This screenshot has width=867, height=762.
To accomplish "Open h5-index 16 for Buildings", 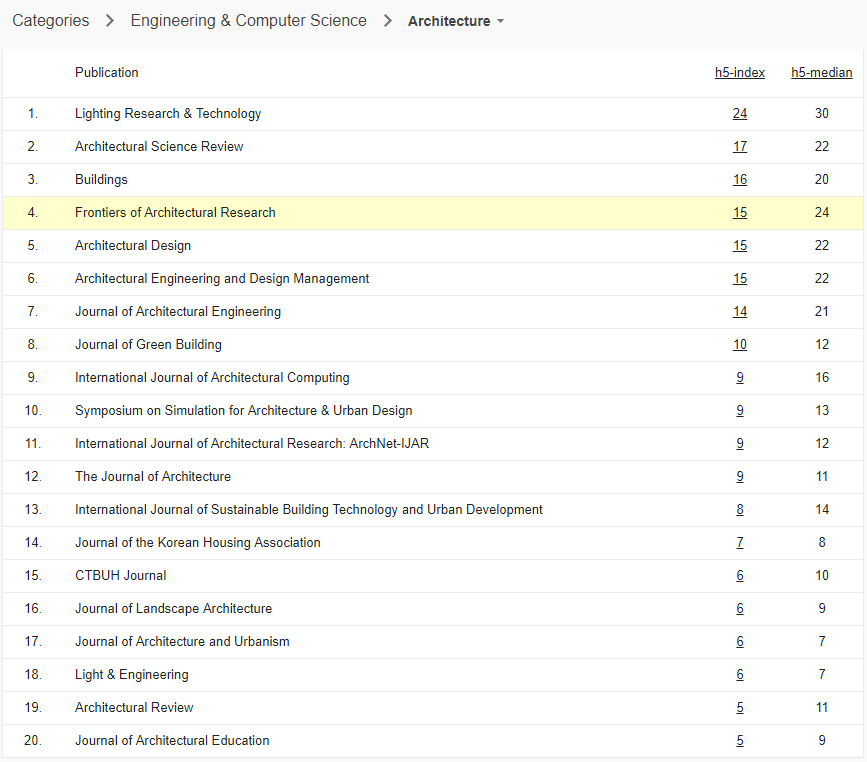I will coord(740,180).
